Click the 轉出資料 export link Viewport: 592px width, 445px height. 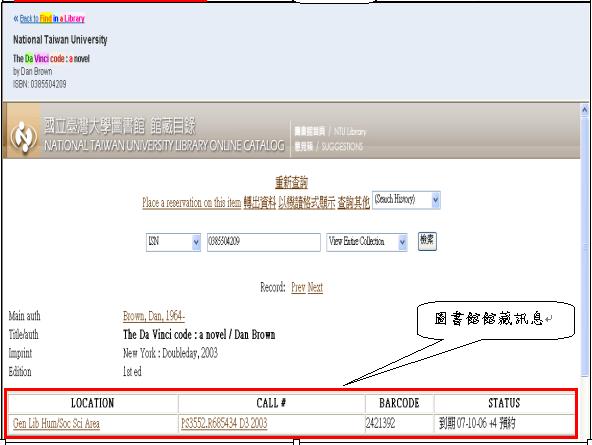(x=260, y=203)
